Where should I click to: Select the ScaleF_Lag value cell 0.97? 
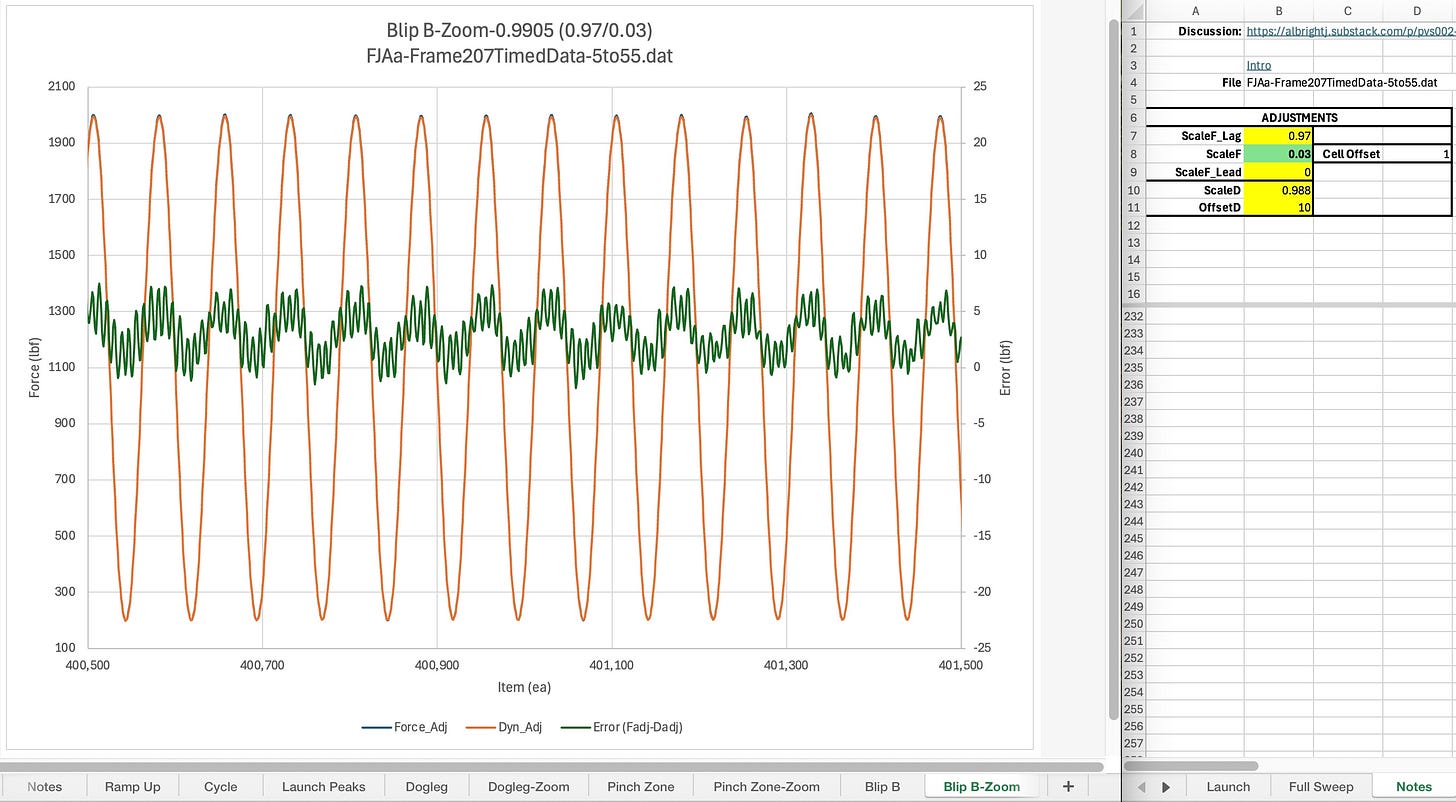coord(1279,135)
